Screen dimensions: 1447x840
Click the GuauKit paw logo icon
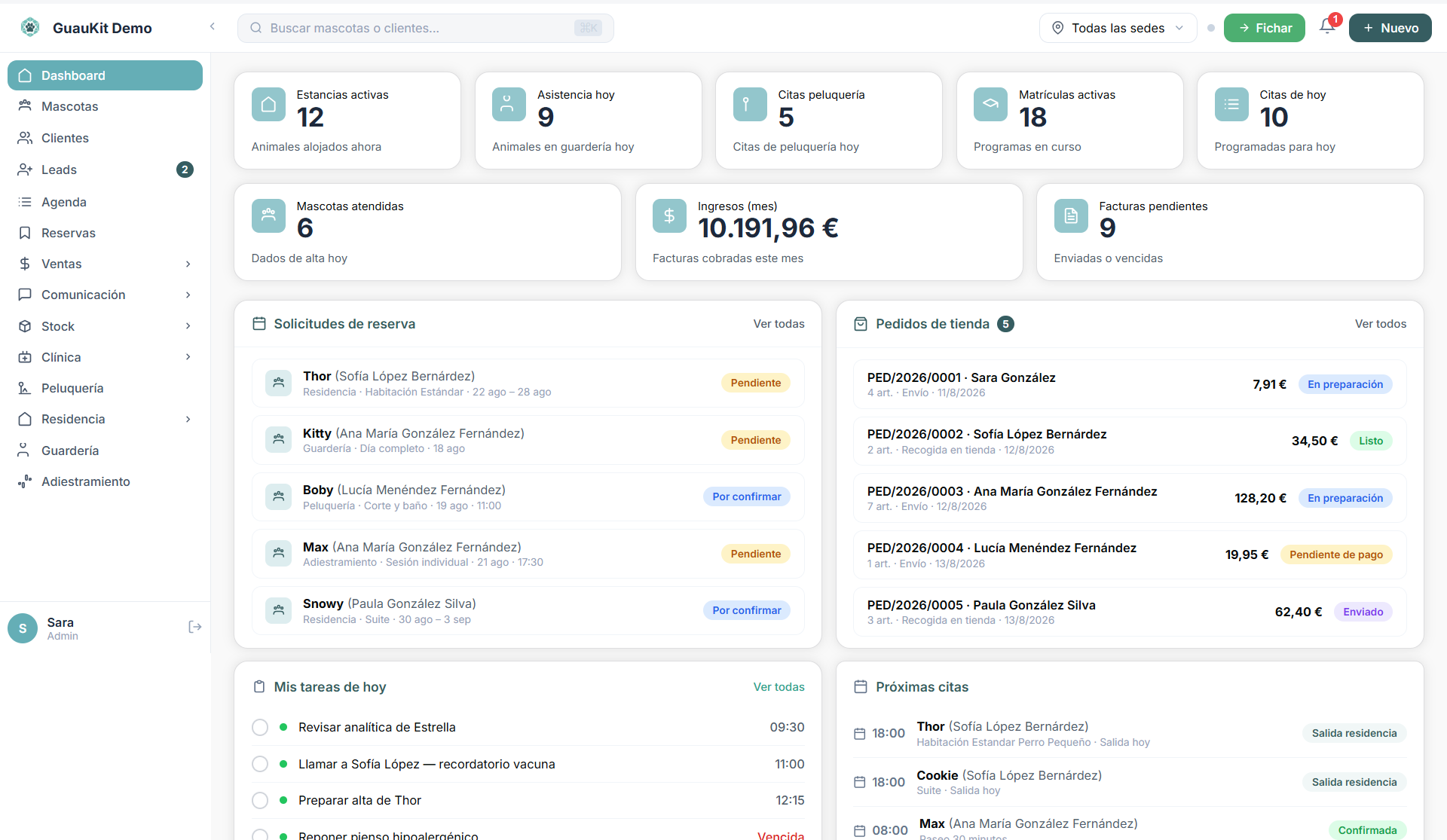30,28
